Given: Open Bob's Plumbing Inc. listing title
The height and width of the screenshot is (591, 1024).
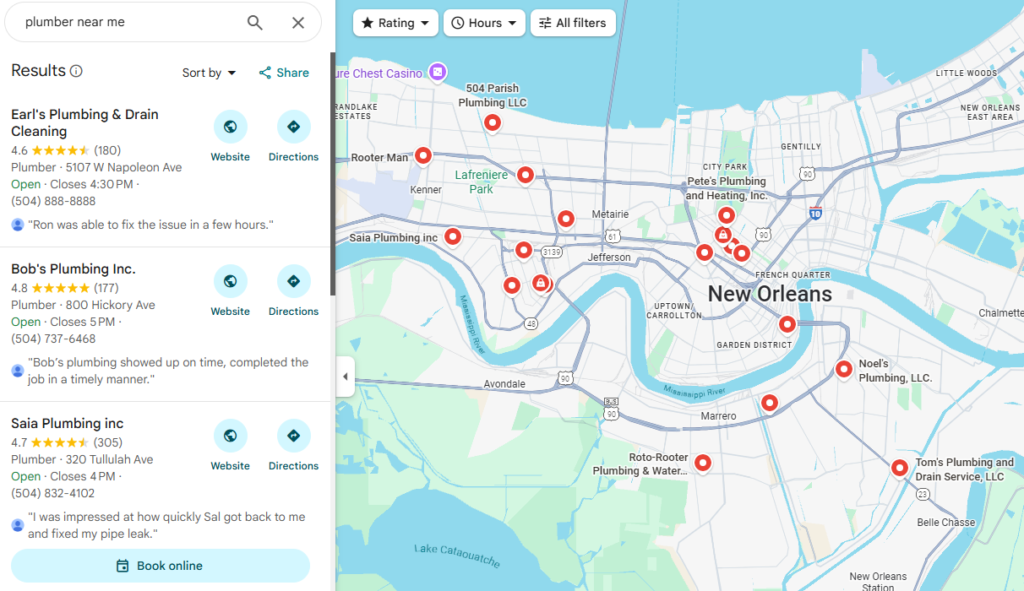Looking at the screenshot, I should [73, 269].
